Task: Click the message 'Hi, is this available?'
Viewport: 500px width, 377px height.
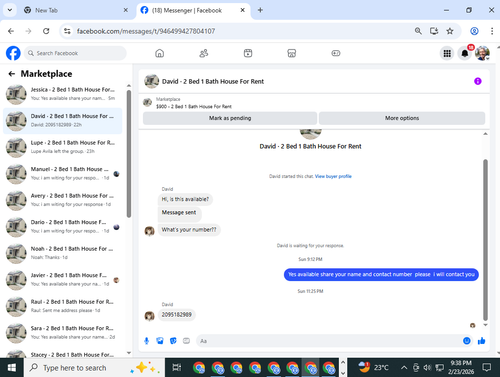Action: [185, 199]
